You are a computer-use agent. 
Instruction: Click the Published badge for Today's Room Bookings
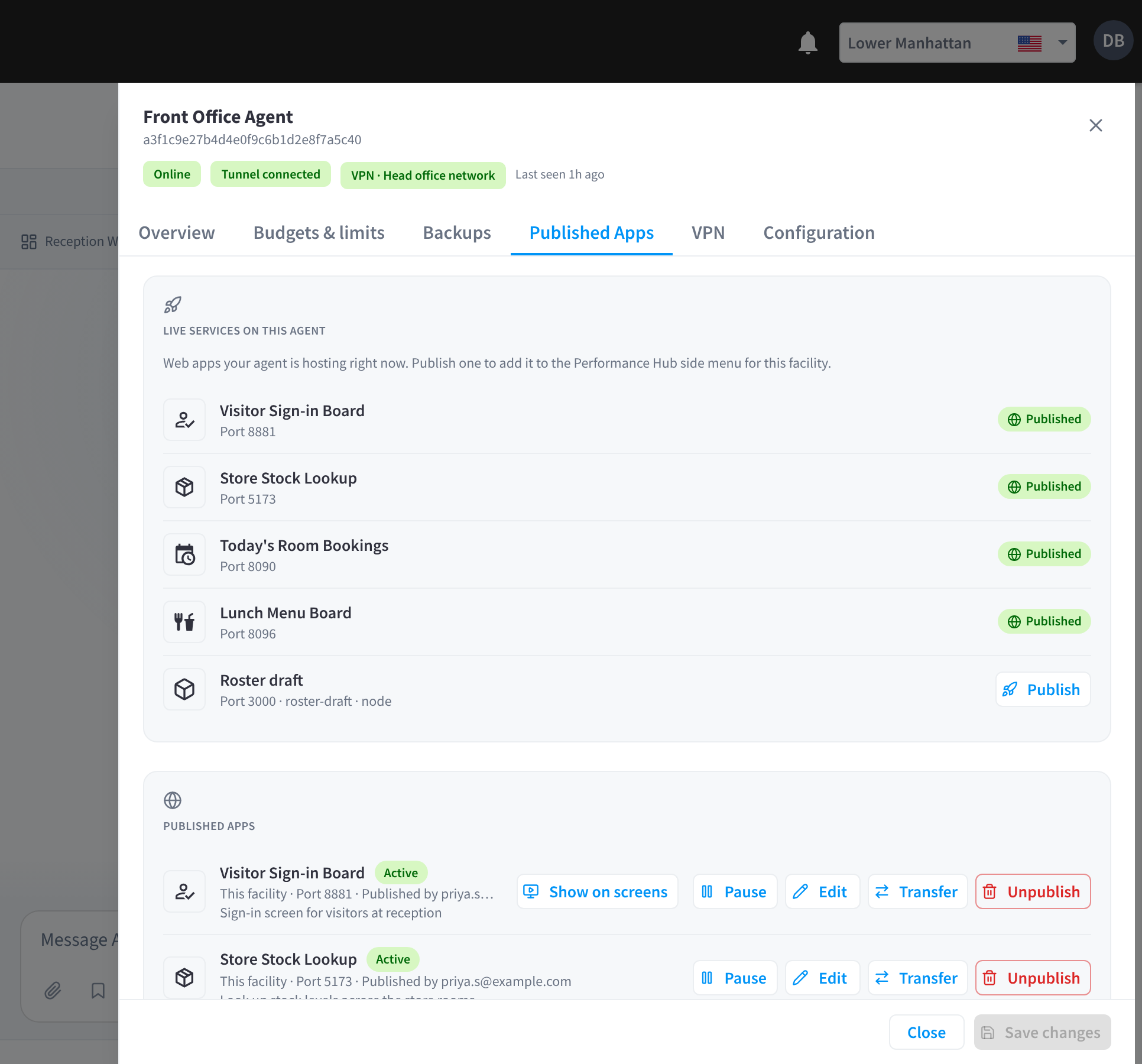(1044, 554)
